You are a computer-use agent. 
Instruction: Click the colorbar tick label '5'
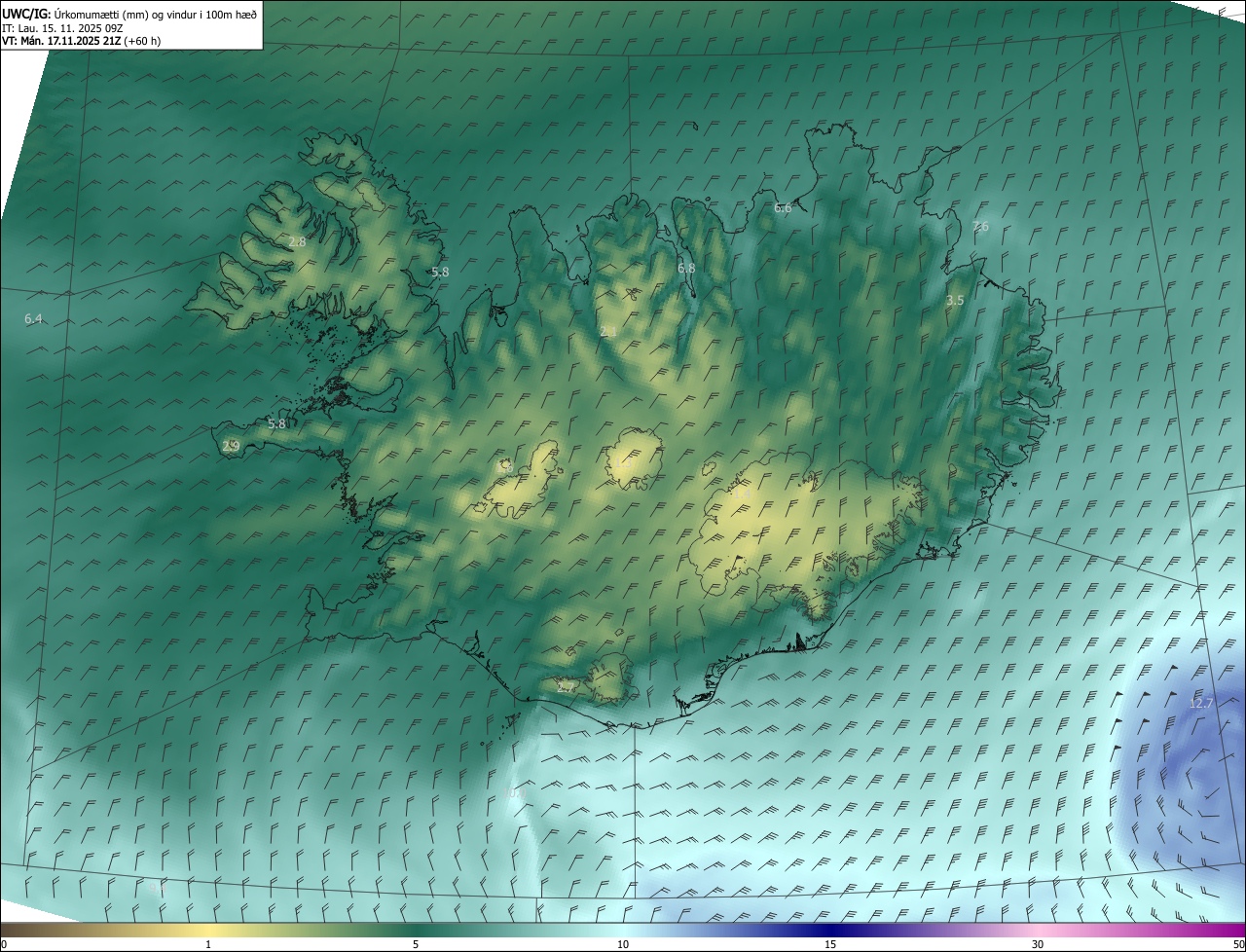416,944
